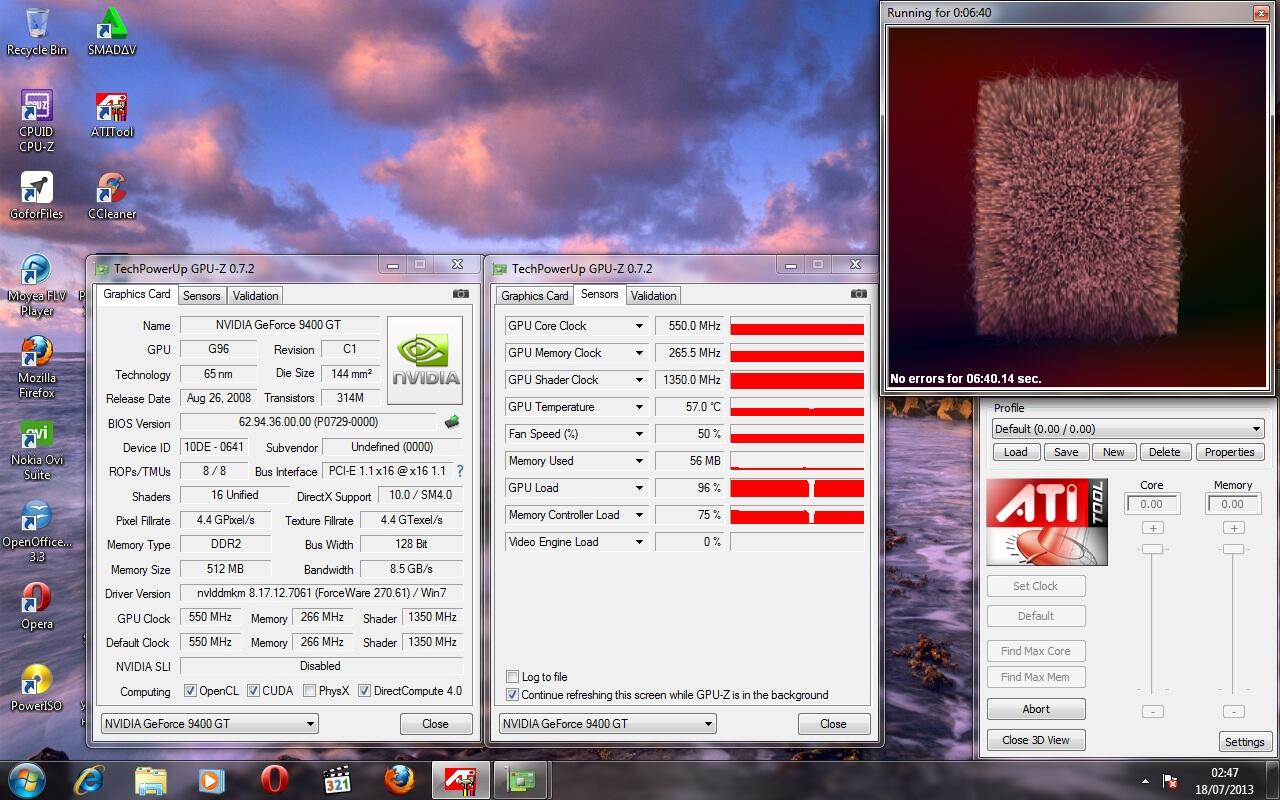Expand the Memory Used sensor dropdown
The width and height of the screenshot is (1280, 800).
point(639,461)
